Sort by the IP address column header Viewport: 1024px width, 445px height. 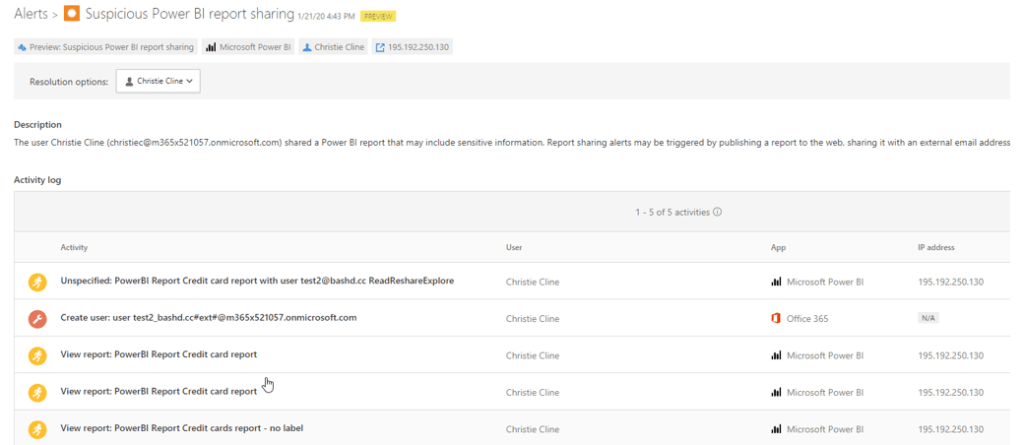[x=937, y=246]
